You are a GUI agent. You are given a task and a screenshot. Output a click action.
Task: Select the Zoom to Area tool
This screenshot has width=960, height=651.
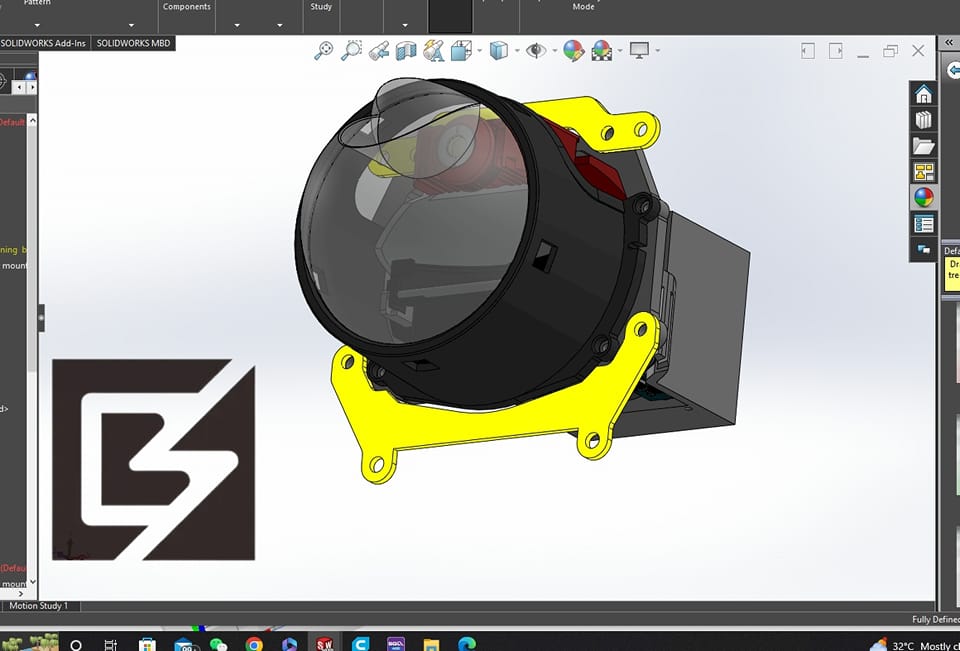tap(351, 50)
